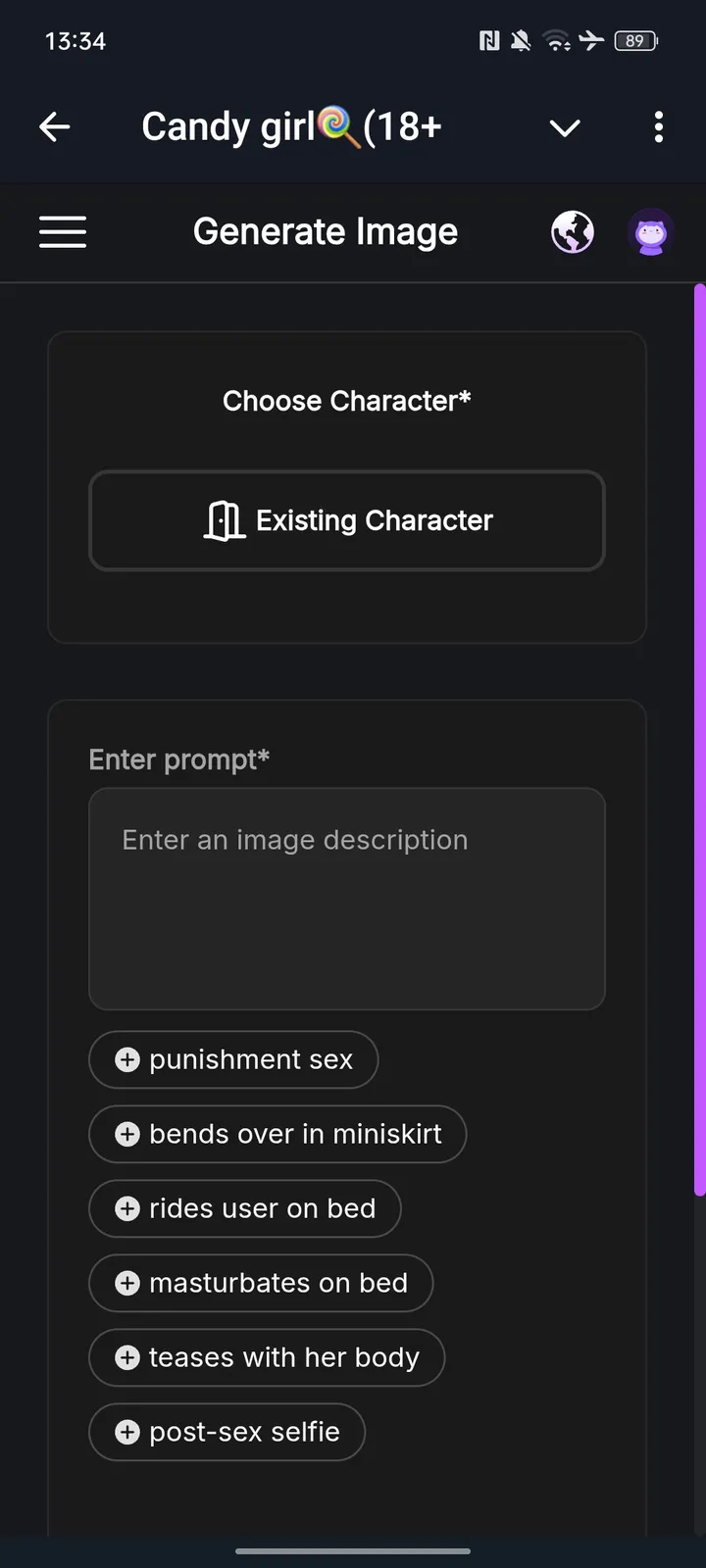Click plus icon on "masturbates on bed" chip
This screenshot has height=1568, width=706.
click(127, 1283)
